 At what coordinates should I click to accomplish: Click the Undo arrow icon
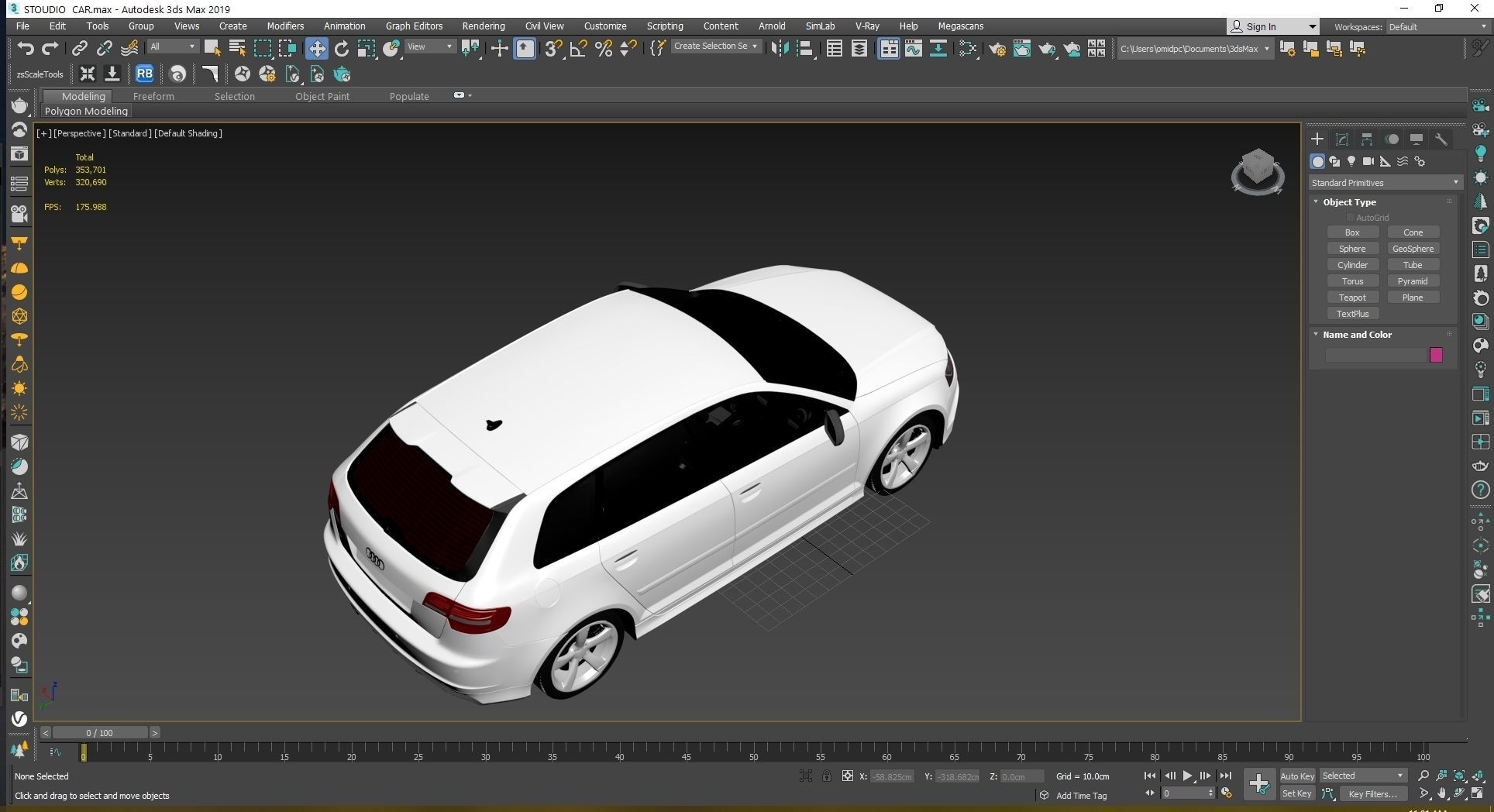[26, 48]
